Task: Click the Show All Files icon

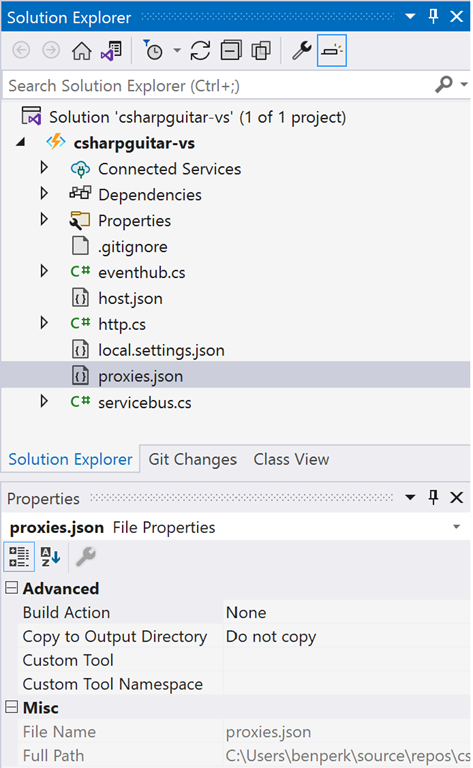Action: pos(261,50)
